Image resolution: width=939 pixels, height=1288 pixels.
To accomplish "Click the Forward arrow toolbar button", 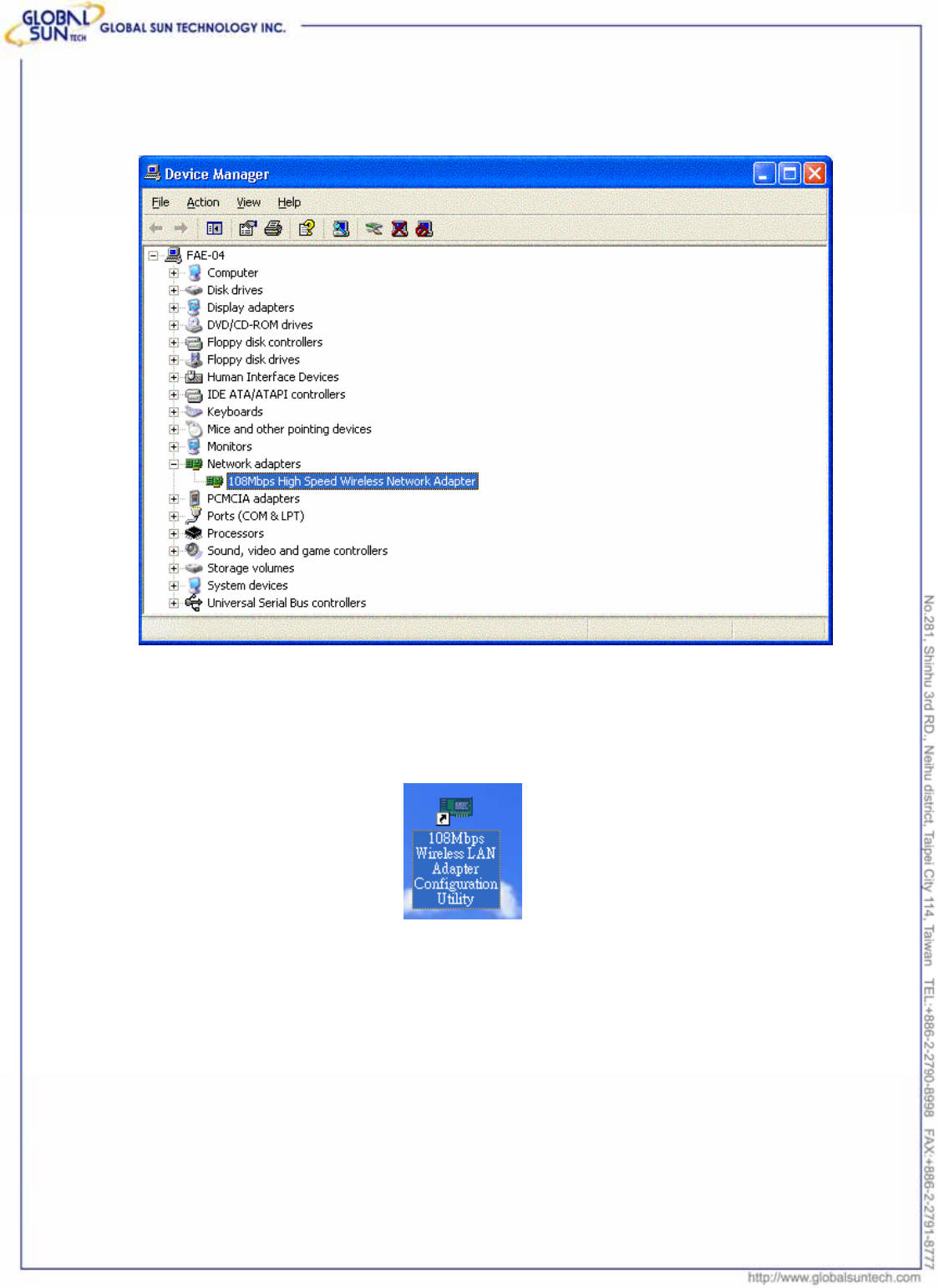I will pos(180,228).
